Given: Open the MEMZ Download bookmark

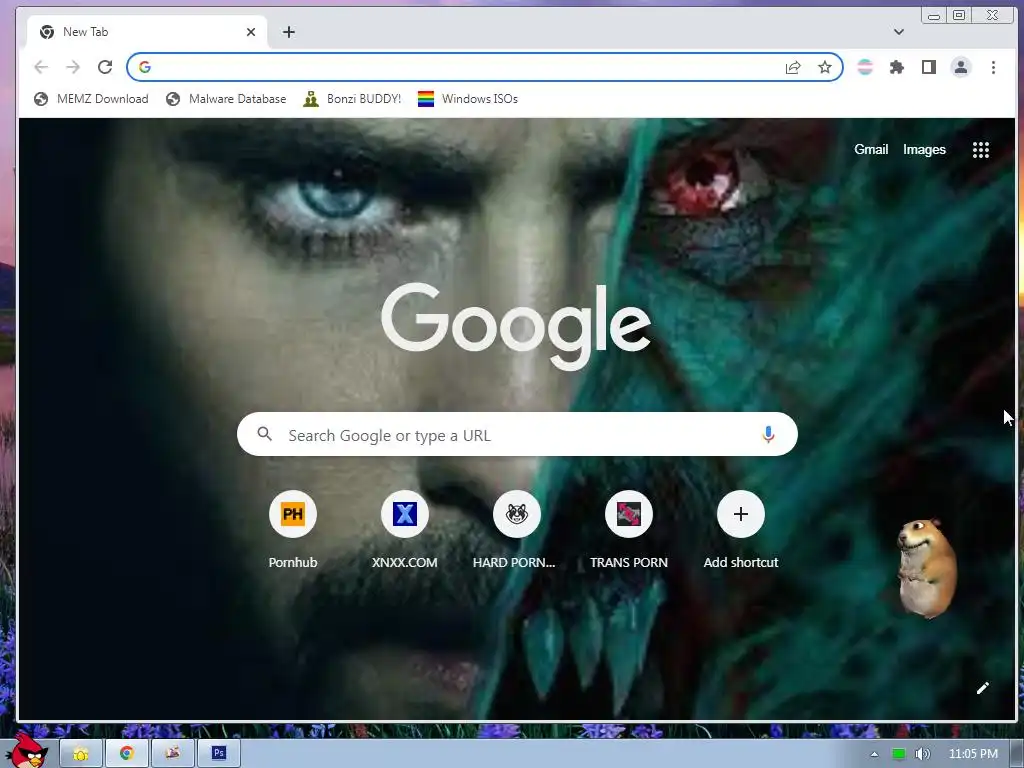Looking at the screenshot, I should (91, 99).
